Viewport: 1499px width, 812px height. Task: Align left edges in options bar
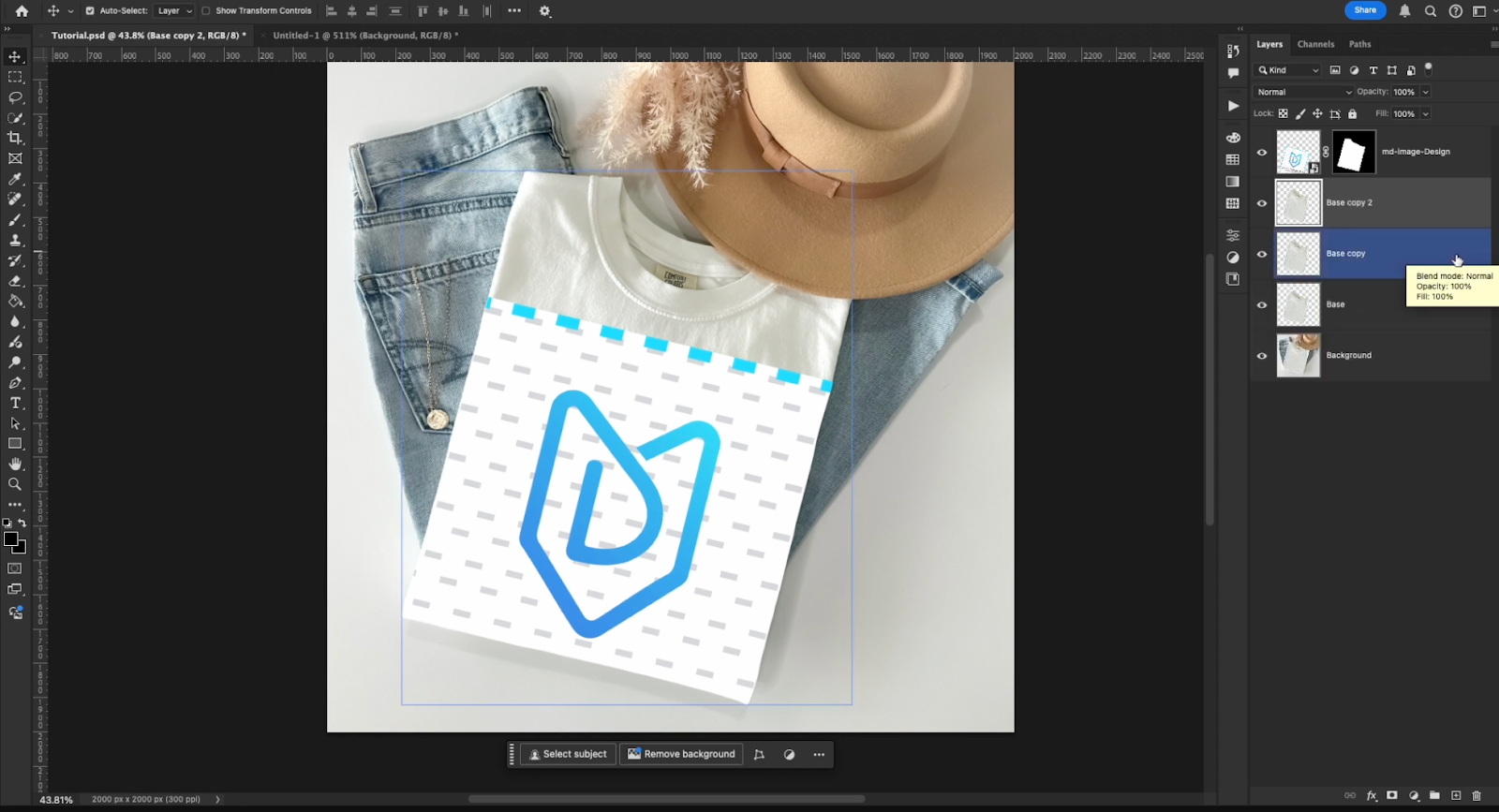click(x=331, y=11)
